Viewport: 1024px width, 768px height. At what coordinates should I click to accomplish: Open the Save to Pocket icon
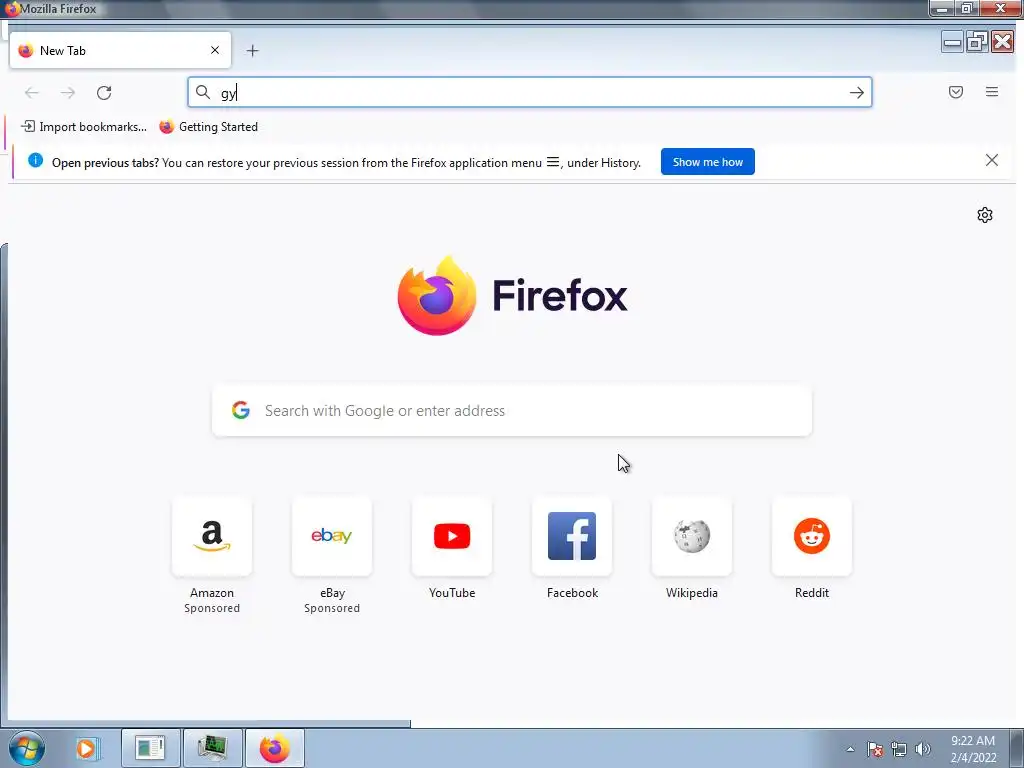point(955,92)
